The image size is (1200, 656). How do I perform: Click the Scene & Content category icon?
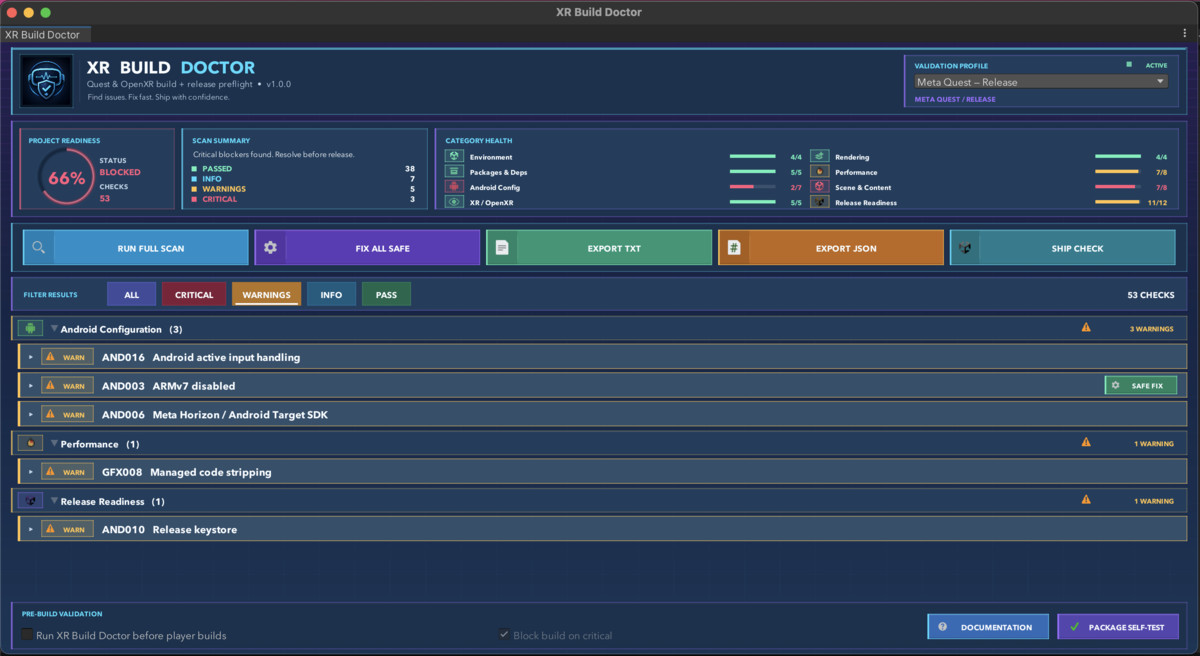coord(819,187)
